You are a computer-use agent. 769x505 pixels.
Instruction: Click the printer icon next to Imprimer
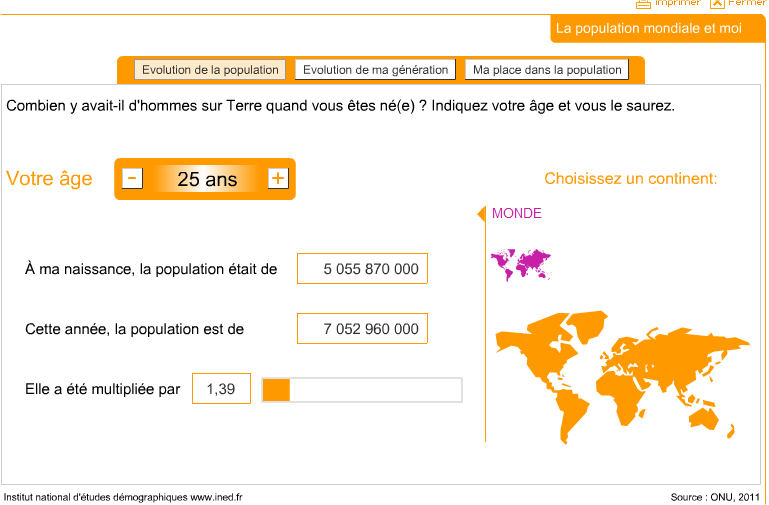[643, 4]
